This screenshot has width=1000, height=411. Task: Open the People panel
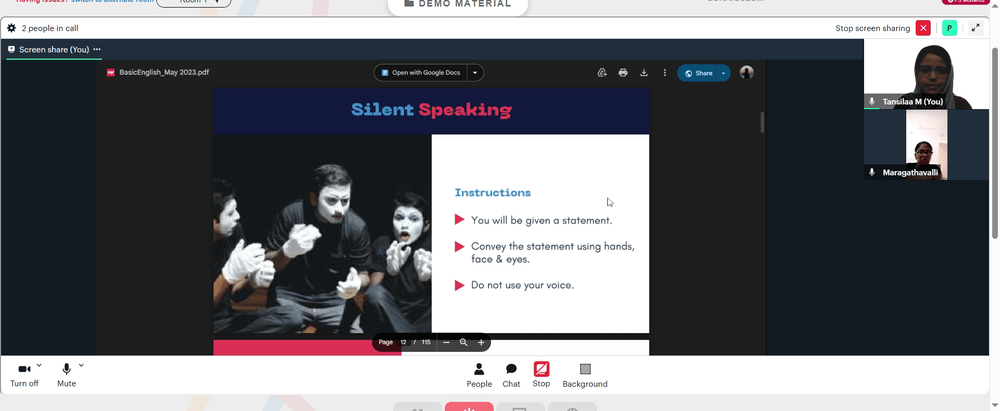click(479, 375)
